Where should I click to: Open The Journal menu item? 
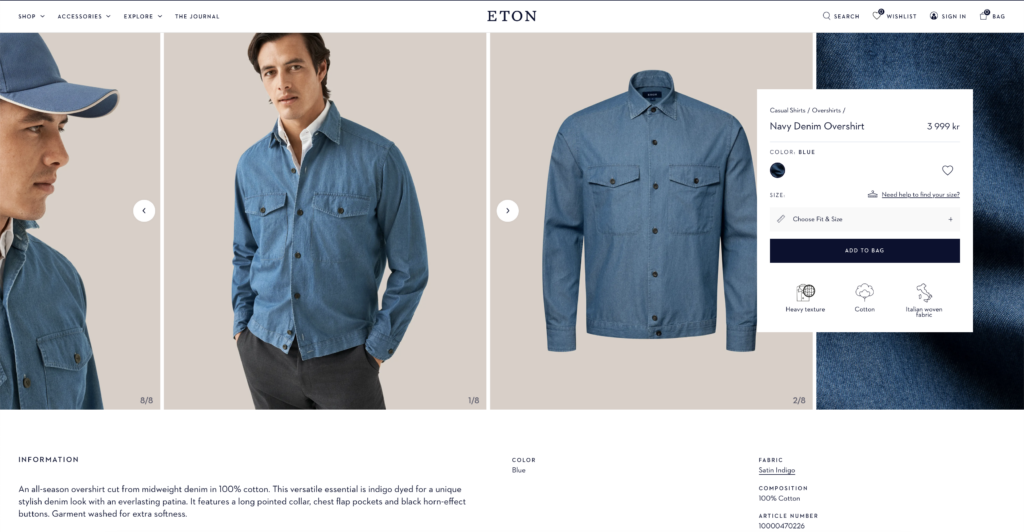197,16
